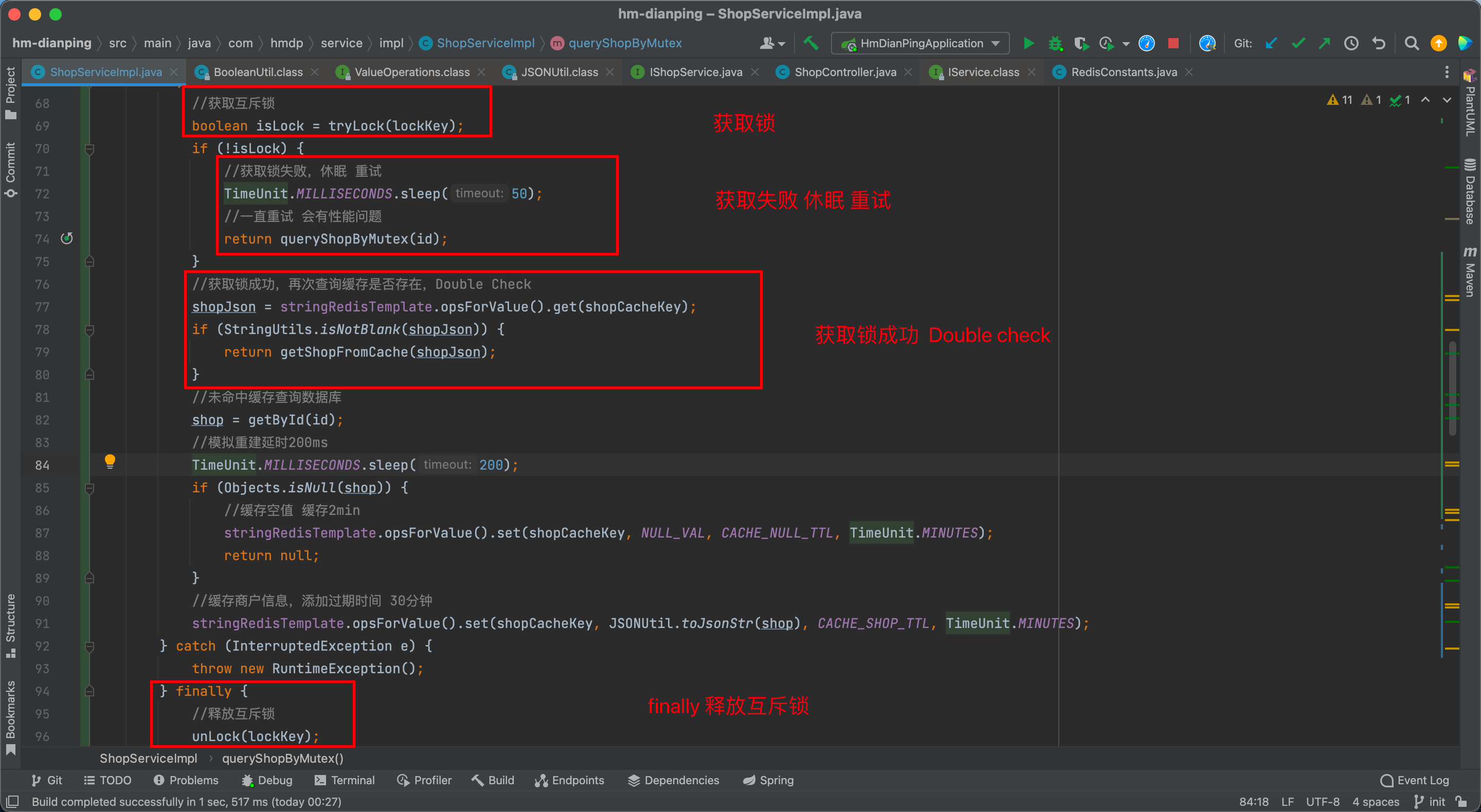The width and height of the screenshot is (1481, 812).
Task: Stop the running application with red square
Action: click(x=1173, y=43)
